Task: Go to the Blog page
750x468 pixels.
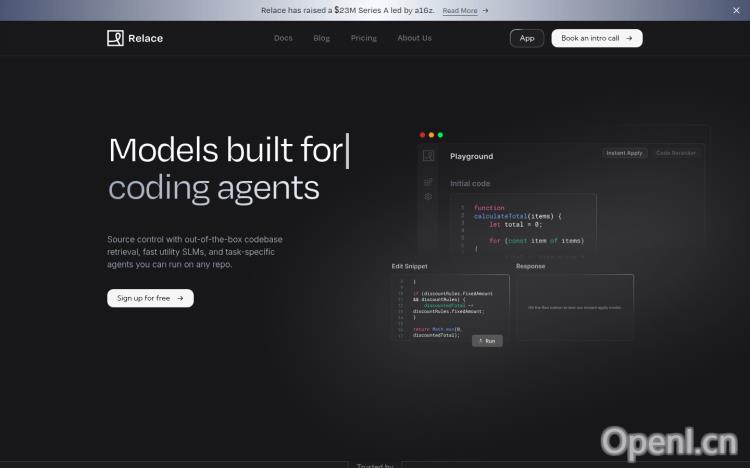Action: 321,38
